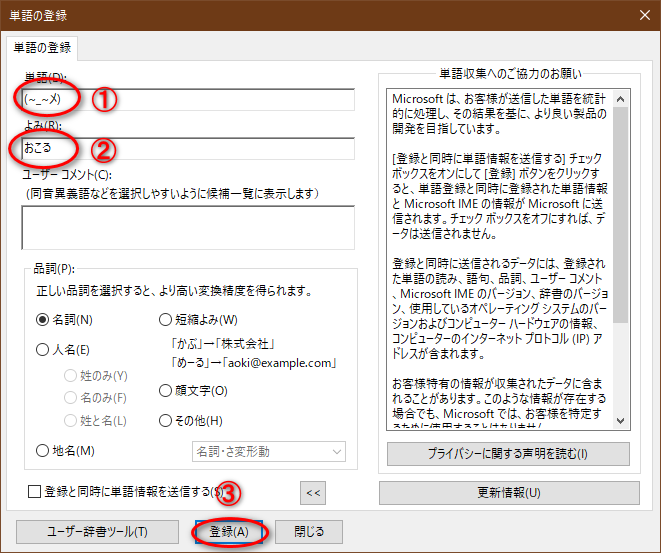Select the 人名 radio button
661x553 pixels.
(43, 350)
